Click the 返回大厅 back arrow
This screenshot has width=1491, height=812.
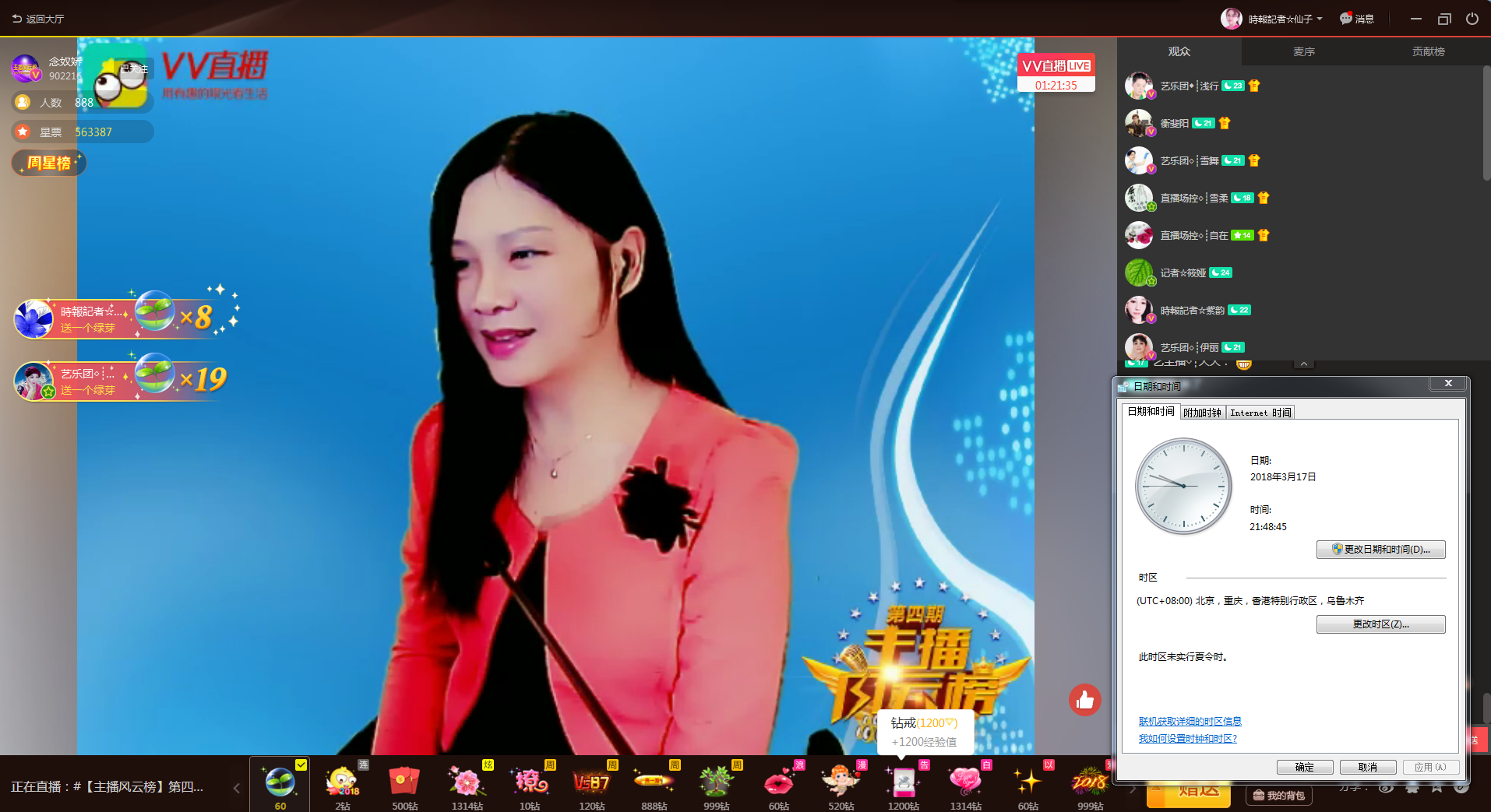pos(16,19)
